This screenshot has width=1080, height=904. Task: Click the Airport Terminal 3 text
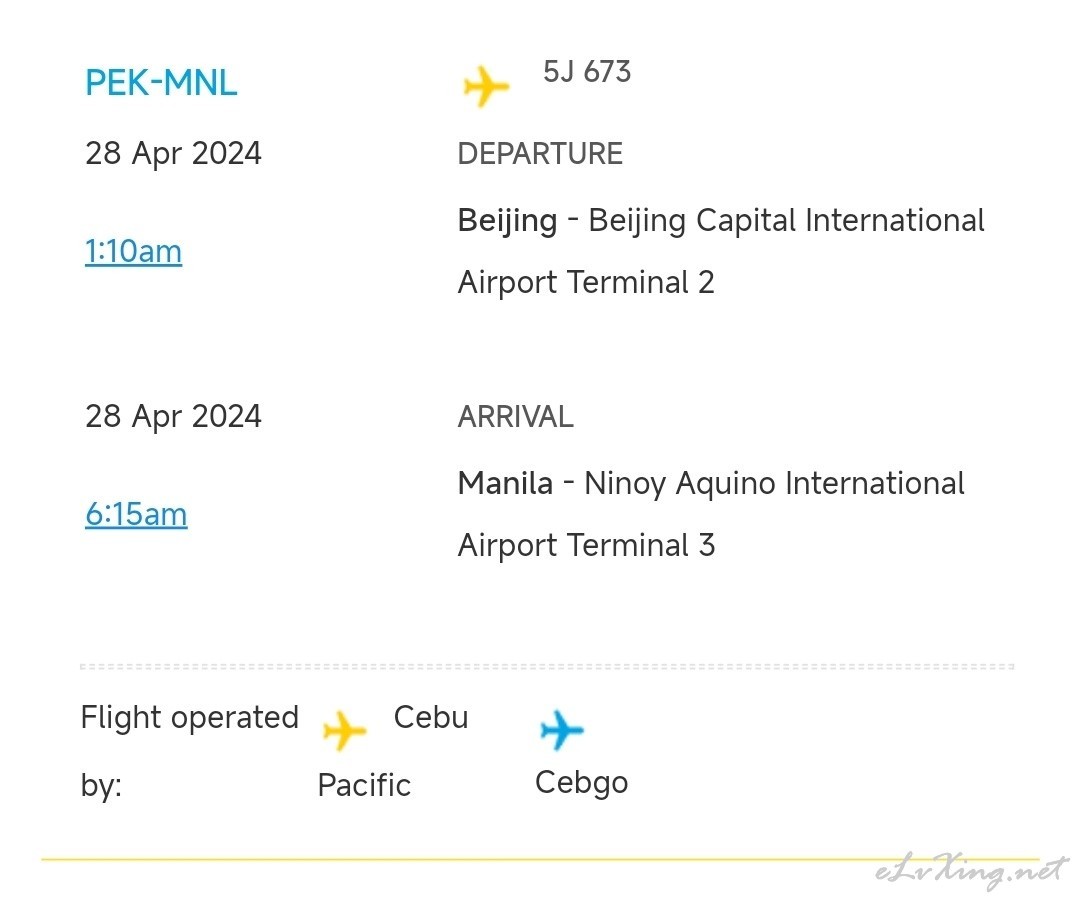[x=587, y=546]
